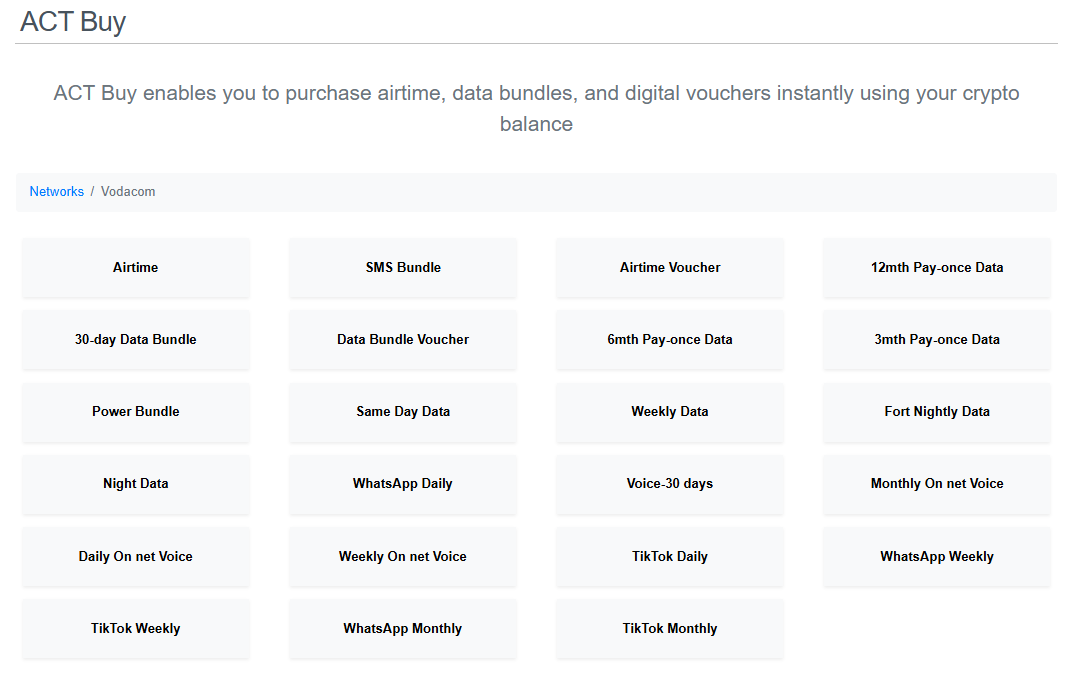
Task: Open Voice-30 days option
Action: (x=670, y=483)
